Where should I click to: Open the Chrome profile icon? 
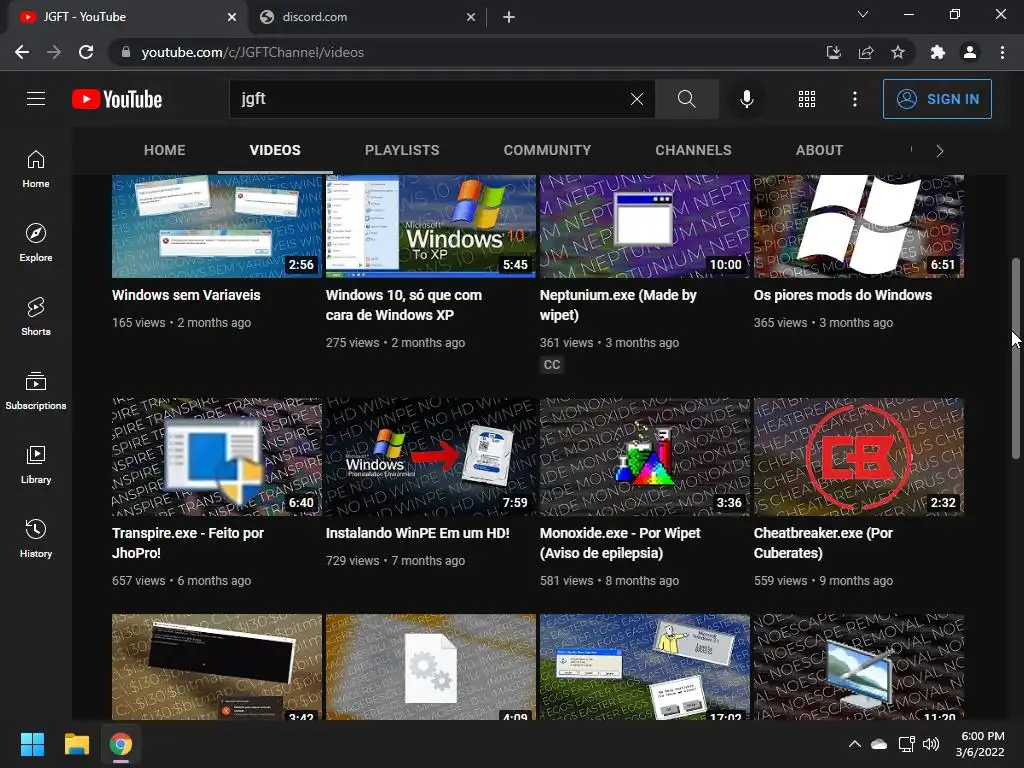(970, 52)
